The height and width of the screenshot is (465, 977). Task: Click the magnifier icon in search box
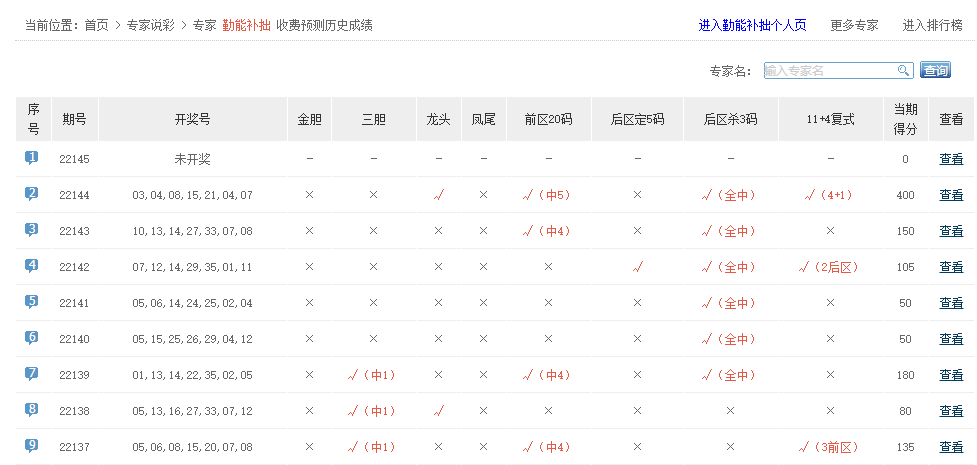click(903, 70)
